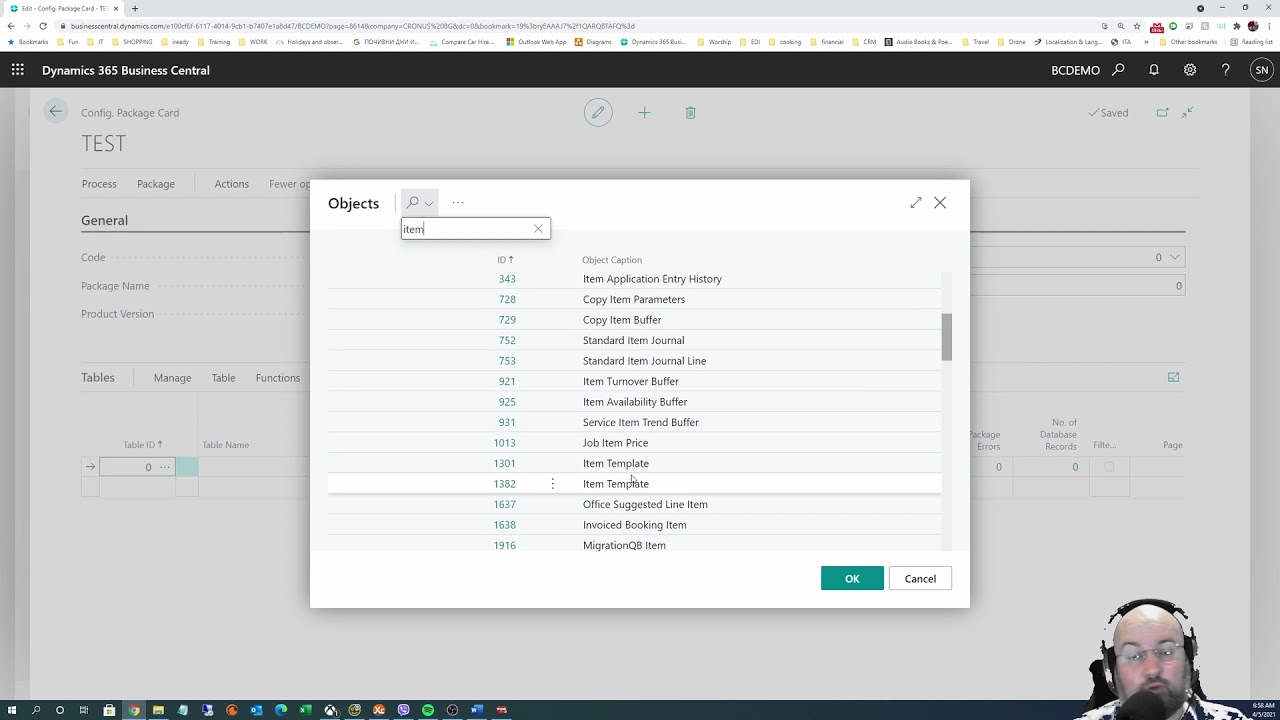The height and width of the screenshot is (720, 1280).
Task: Open the settings gear
Action: pos(1190,70)
